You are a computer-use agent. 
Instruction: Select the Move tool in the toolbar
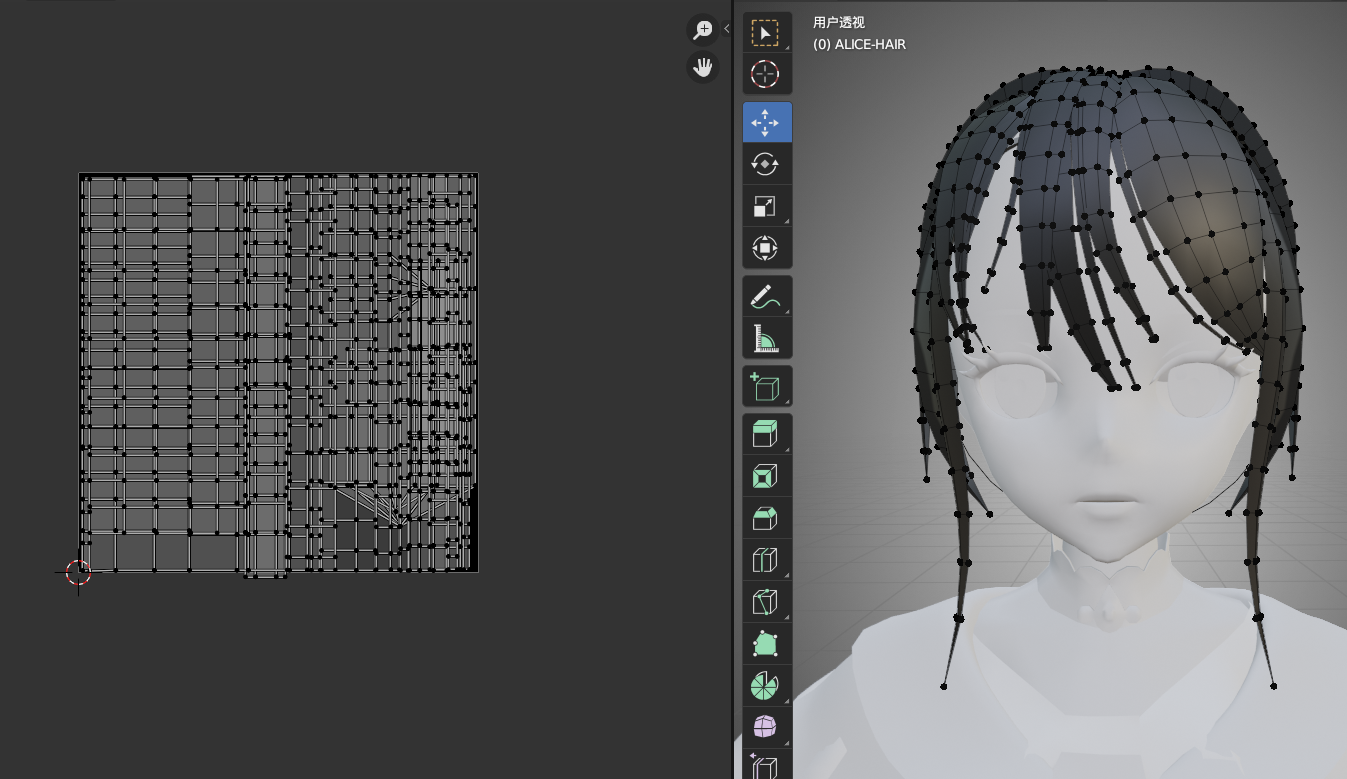tap(765, 122)
